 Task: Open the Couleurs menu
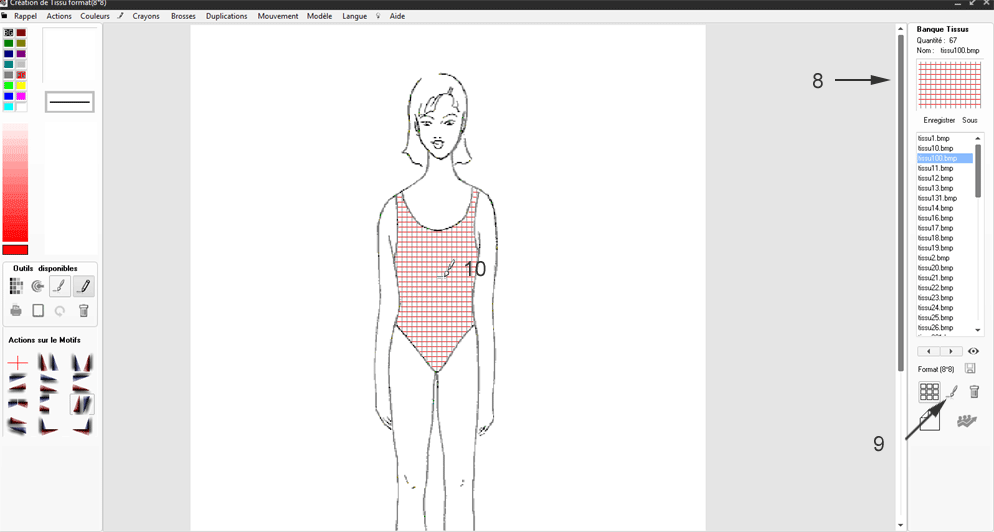point(95,16)
